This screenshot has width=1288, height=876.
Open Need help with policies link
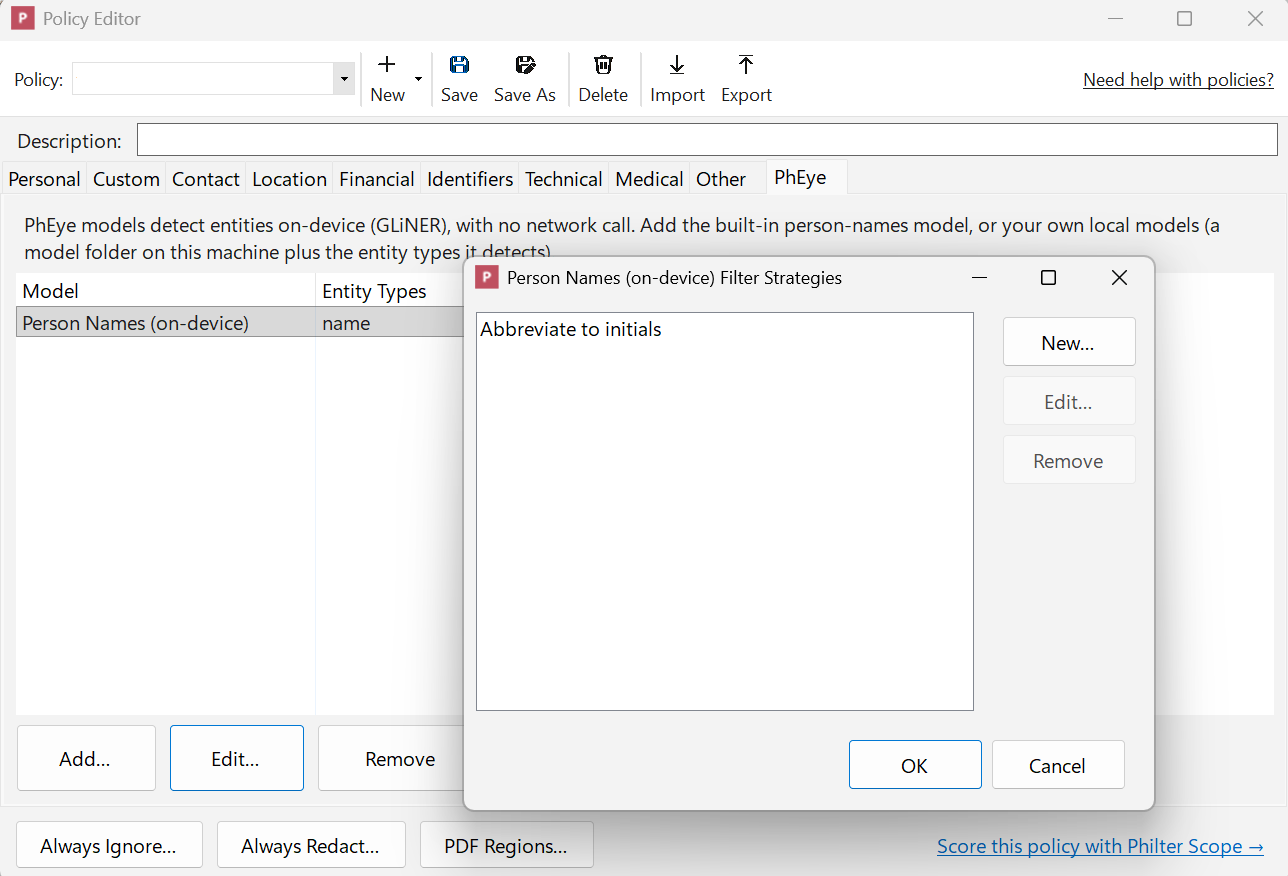coord(1178,80)
